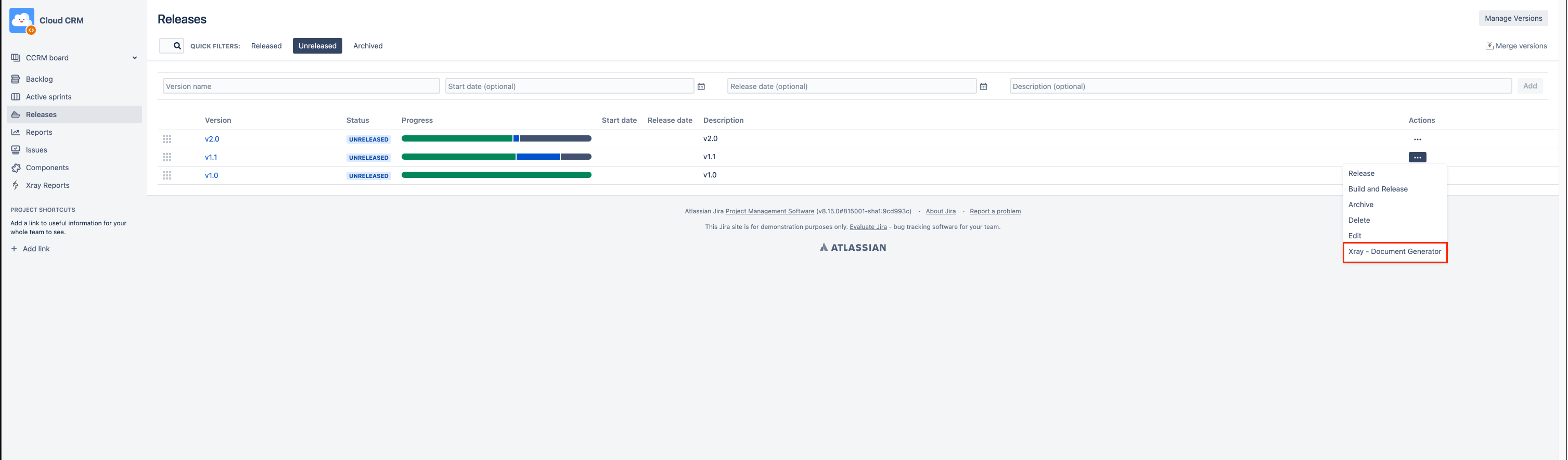Image resolution: width=1568 pixels, height=460 pixels.
Task: Click the v1.1 progress bar
Action: 497,157
